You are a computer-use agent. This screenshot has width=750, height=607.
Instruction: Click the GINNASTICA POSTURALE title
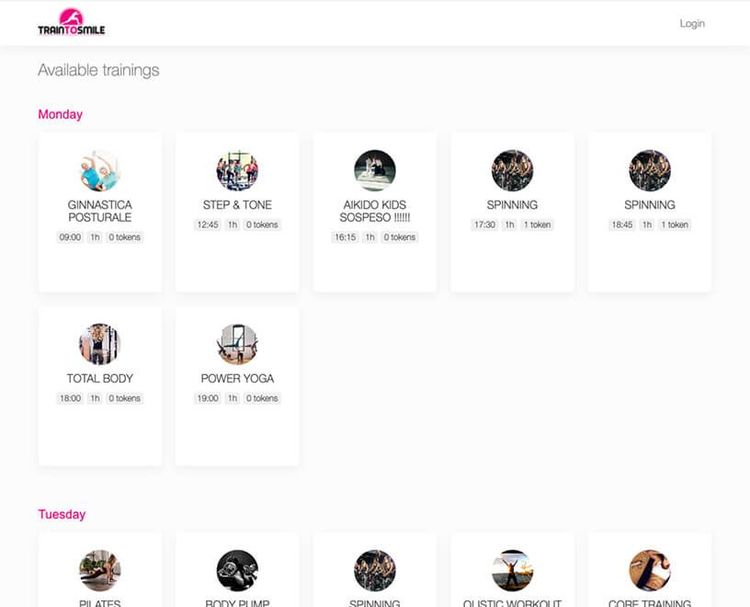point(99,211)
